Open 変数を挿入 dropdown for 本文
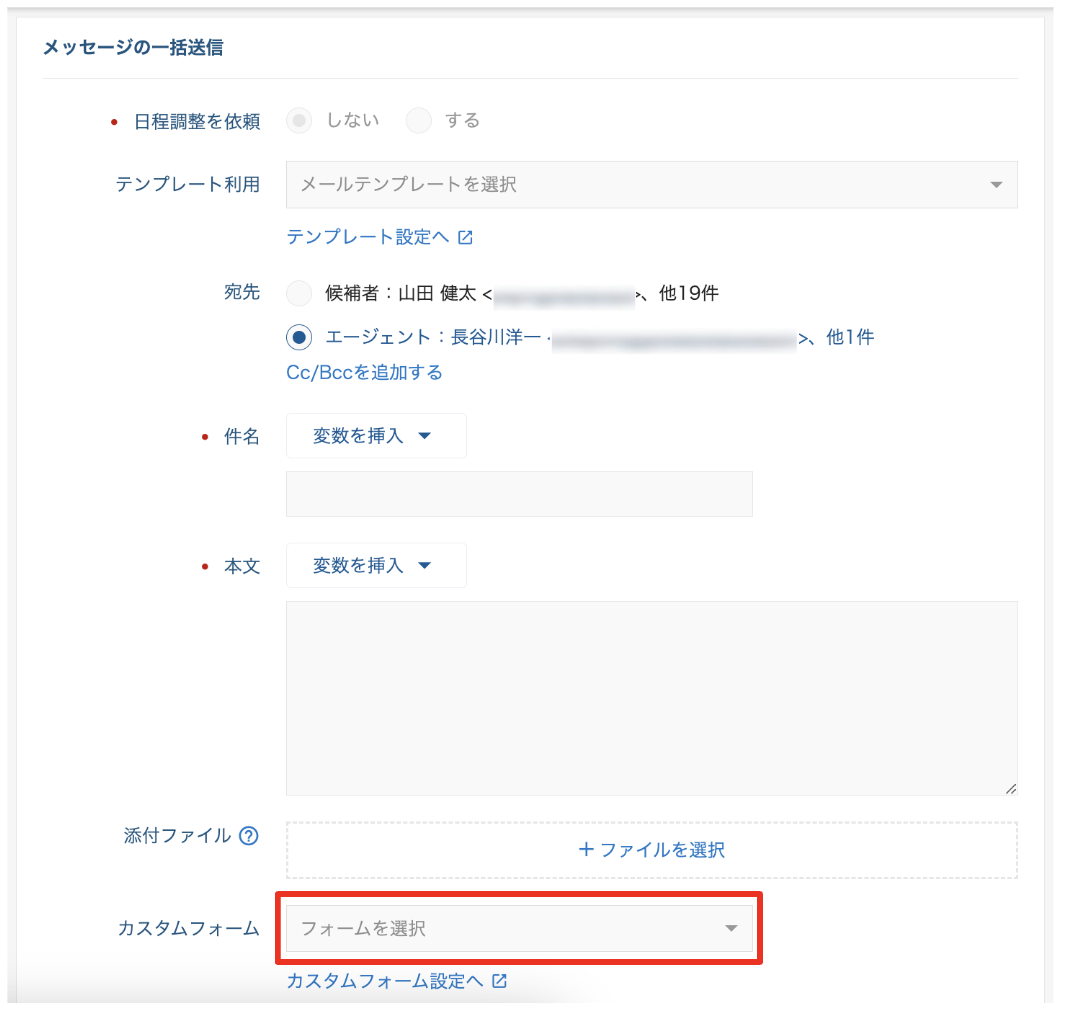1066x1010 pixels. click(376, 566)
